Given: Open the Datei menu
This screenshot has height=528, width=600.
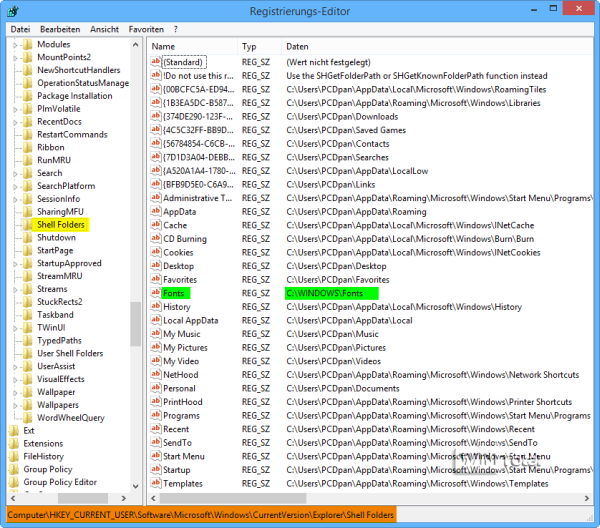Looking at the screenshot, I should tap(20, 29).
